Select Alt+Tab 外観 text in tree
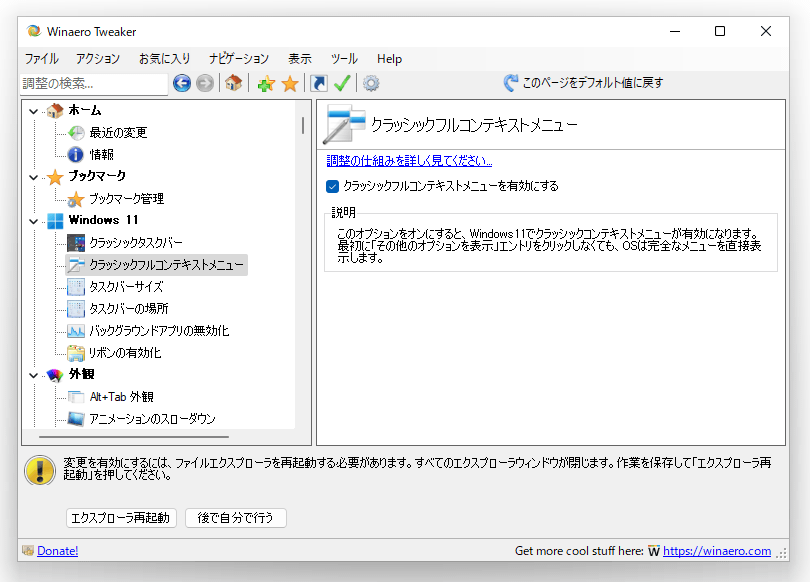810x582 pixels. coord(121,397)
